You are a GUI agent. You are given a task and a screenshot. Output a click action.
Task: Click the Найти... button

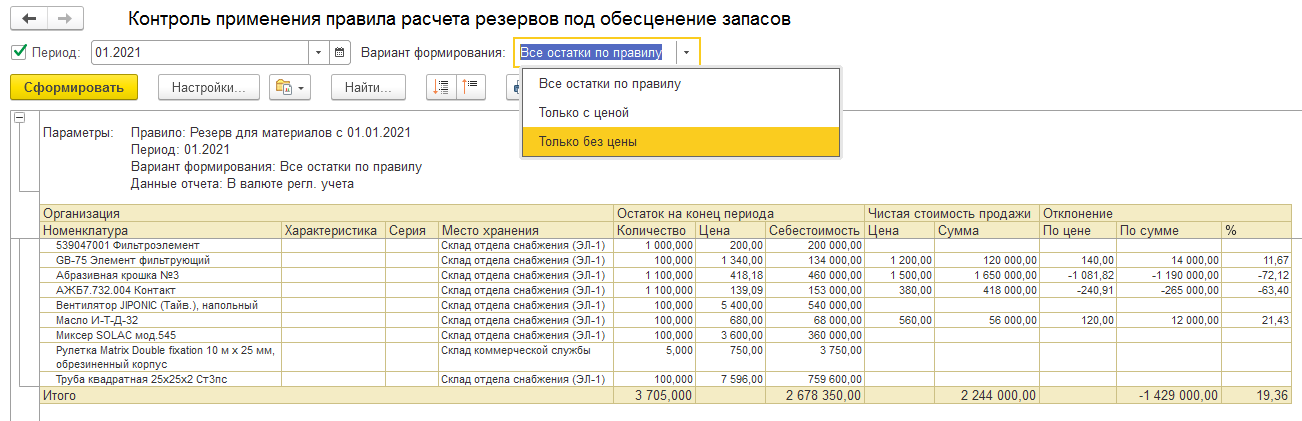click(367, 88)
